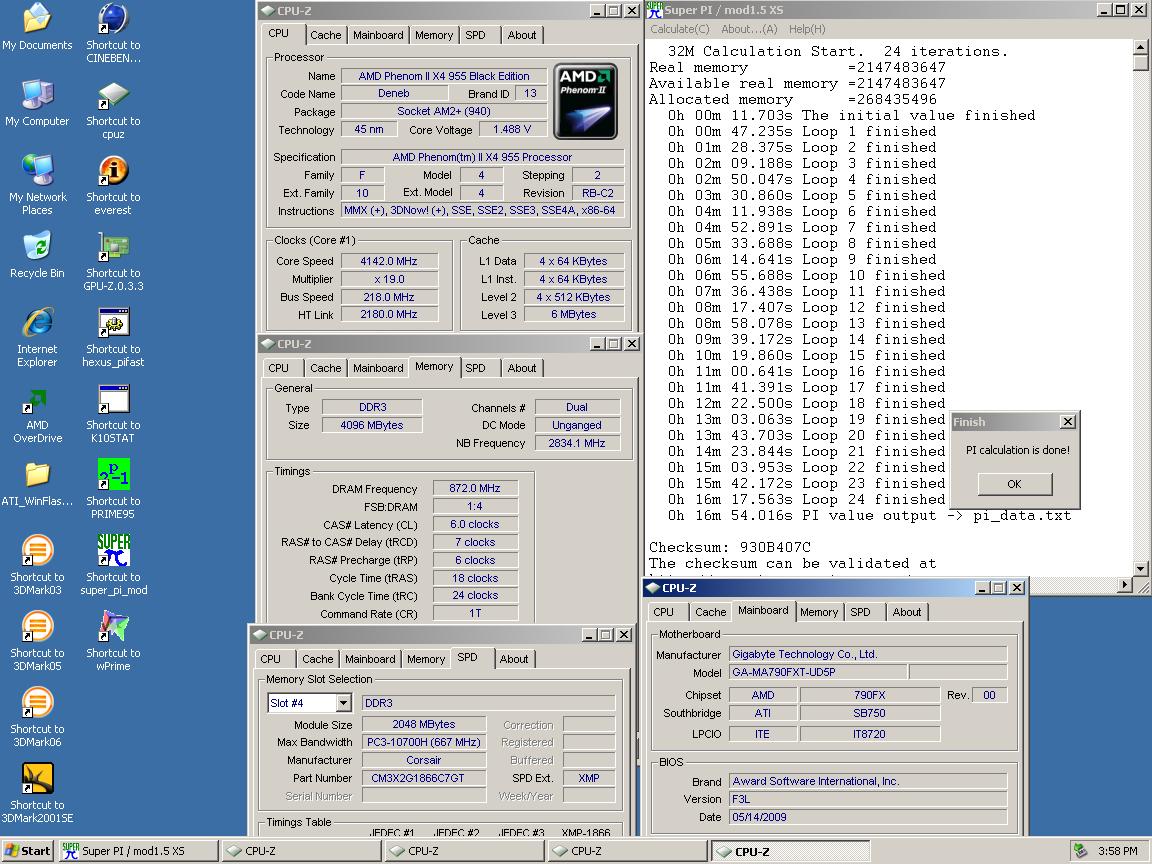
Task: Confirm PI calculation done with OK
Action: (1015, 484)
